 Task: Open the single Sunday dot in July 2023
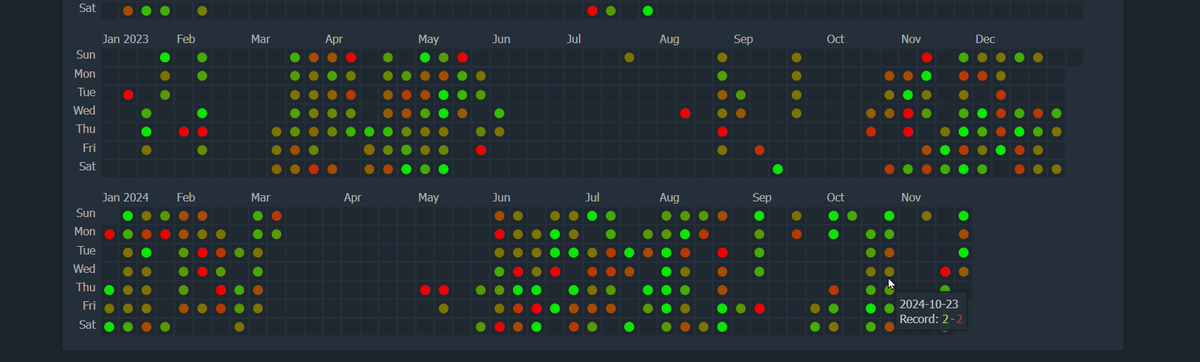[629, 57]
